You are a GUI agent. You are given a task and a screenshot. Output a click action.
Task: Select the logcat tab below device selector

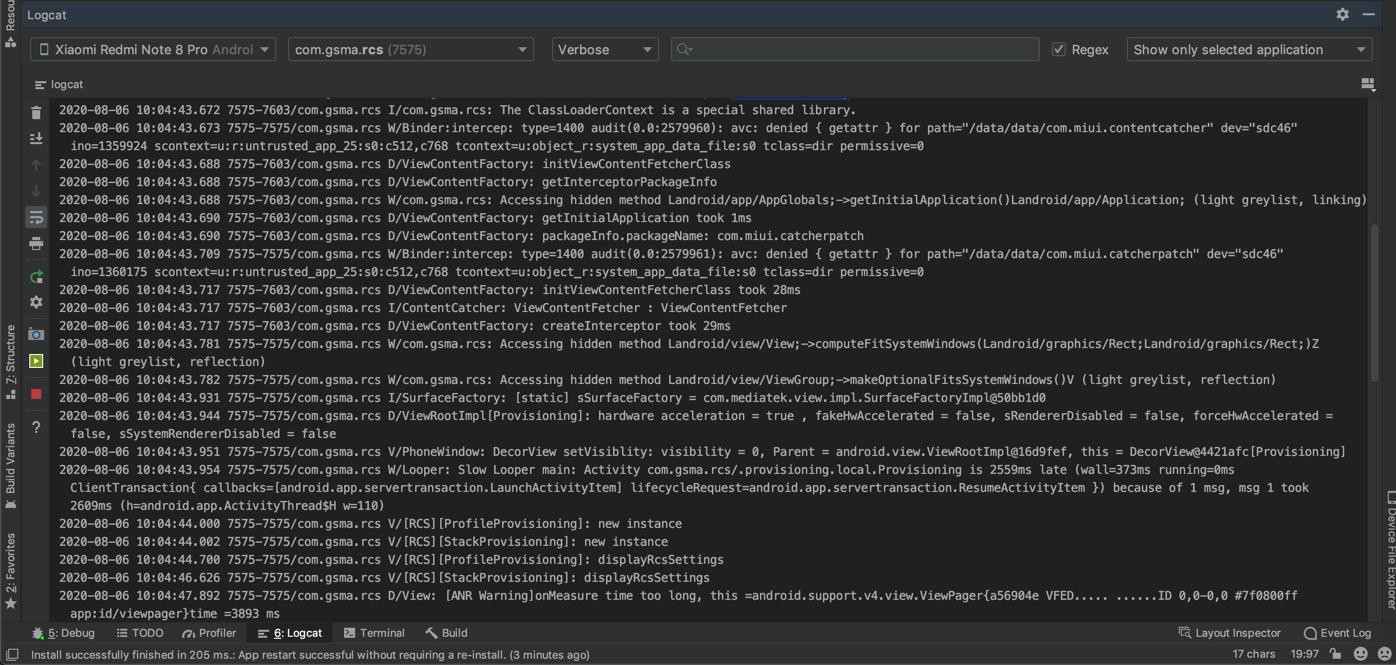(59, 85)
